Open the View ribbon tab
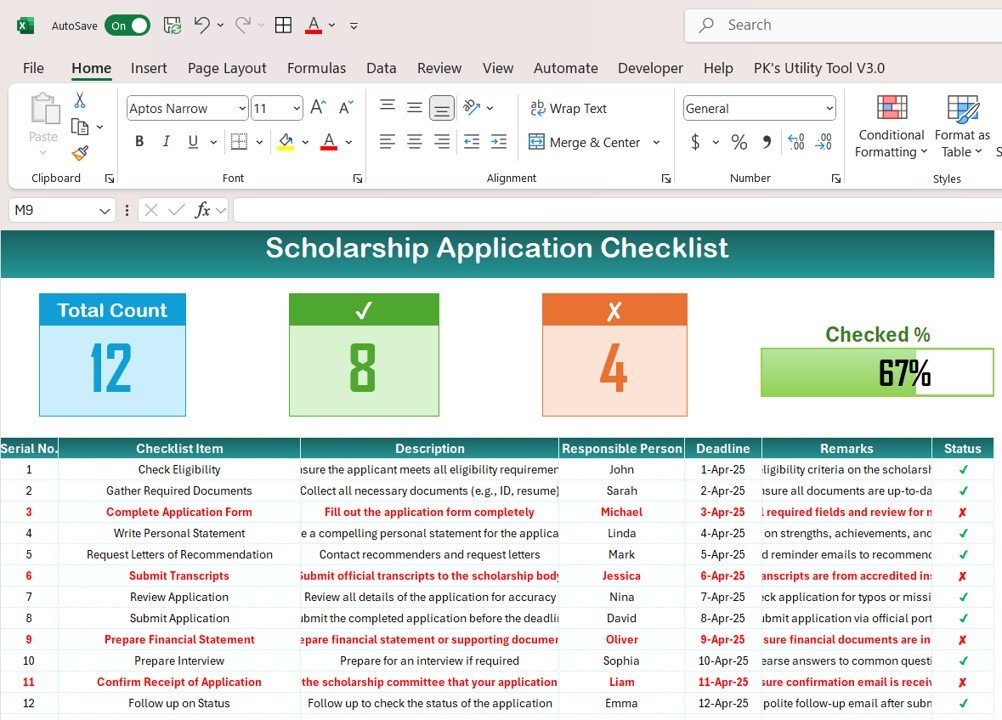The image size is (1002, 720). tap(498, 68)
